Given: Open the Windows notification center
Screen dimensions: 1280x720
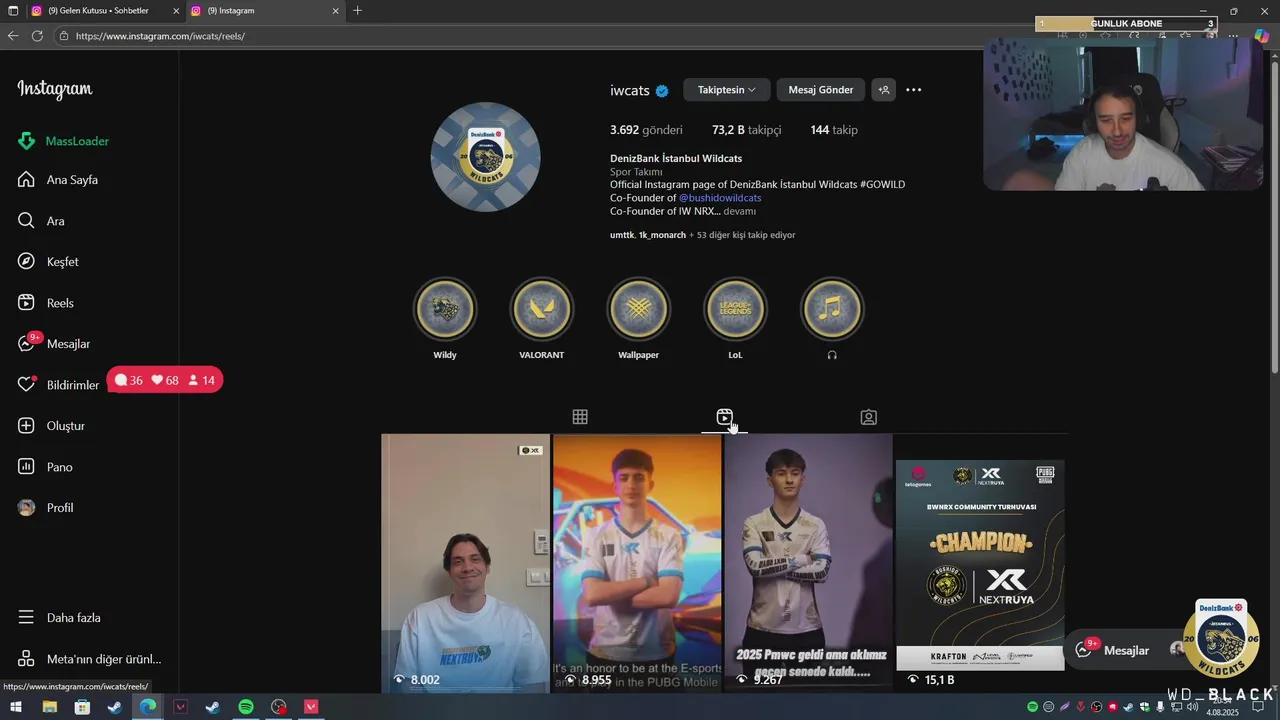Looking at the screenshot, I should (1259, 707).
